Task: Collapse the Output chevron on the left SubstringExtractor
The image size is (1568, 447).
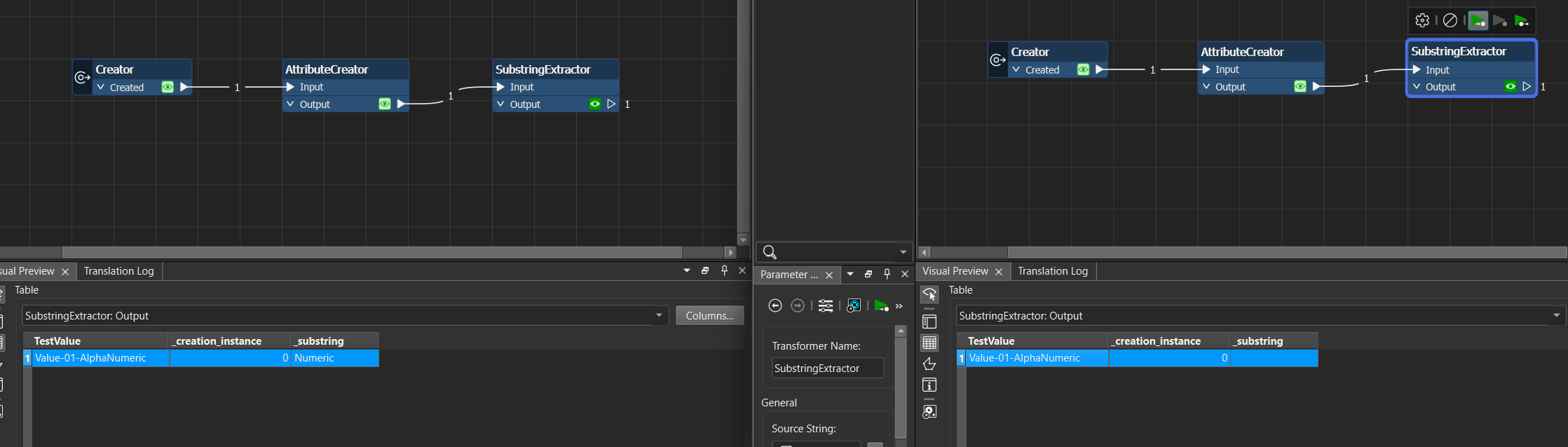Action: click(500, 104)
